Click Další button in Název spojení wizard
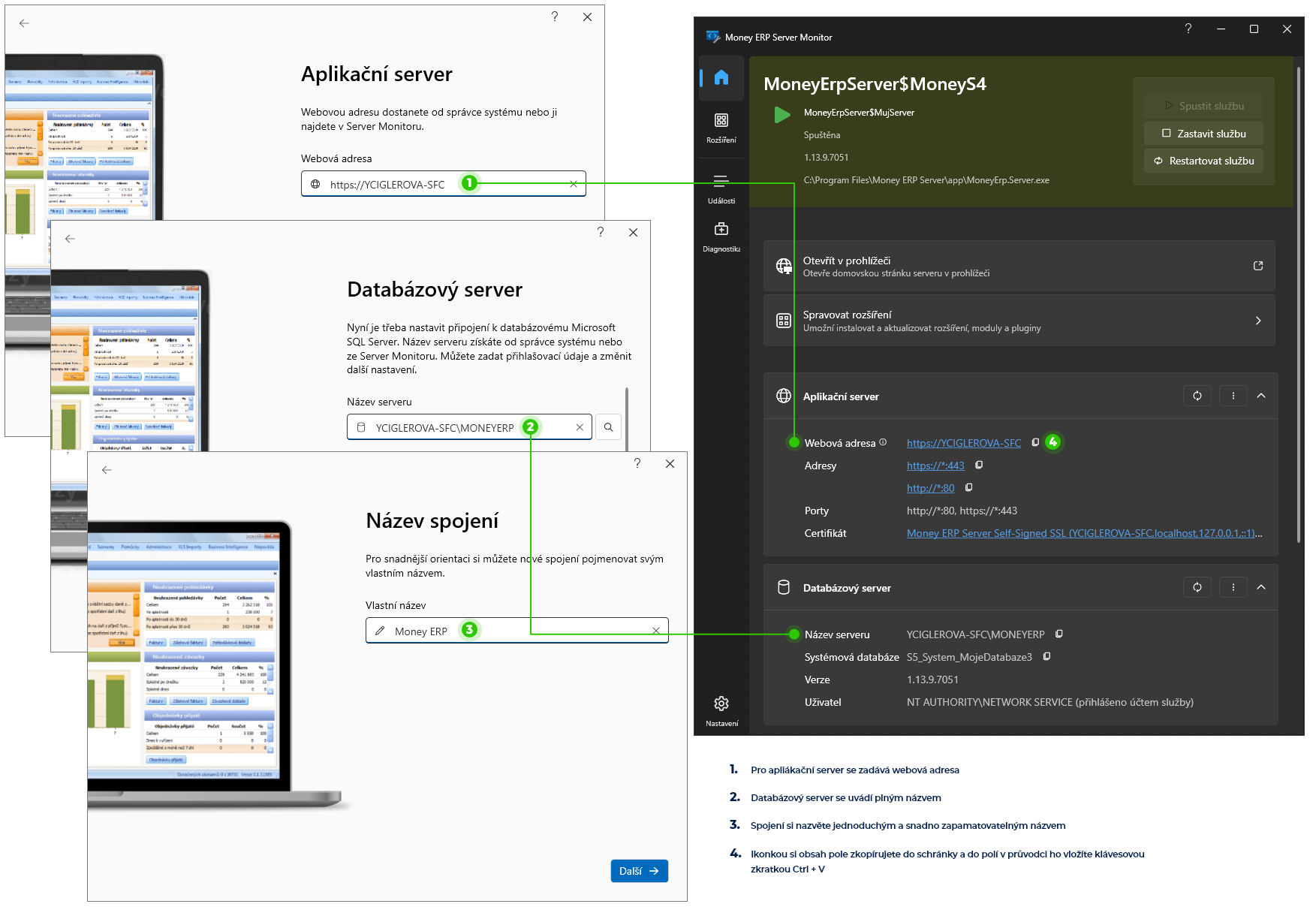The width and height of the screenshot is (1316, 907). tap(639, 871)
